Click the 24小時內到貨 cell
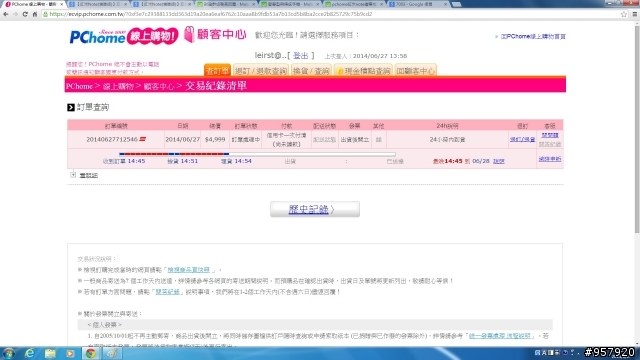This screenshot has height=360, width=640. pos(447,140)
